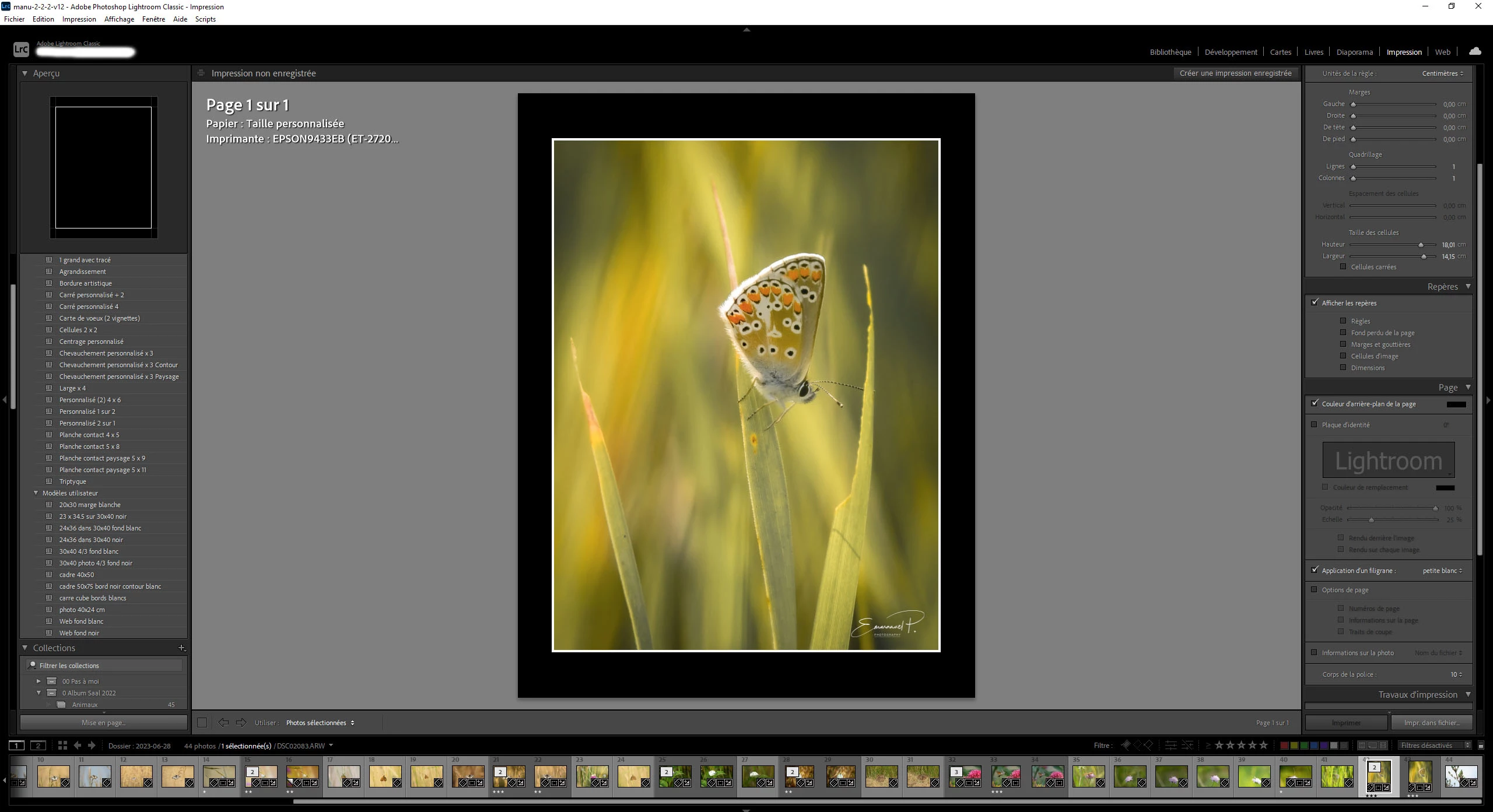This screenshot has height=812, width=1493.
Task: Enable Plaque d'identité checkbox
Action: [x=1315, y=424]
